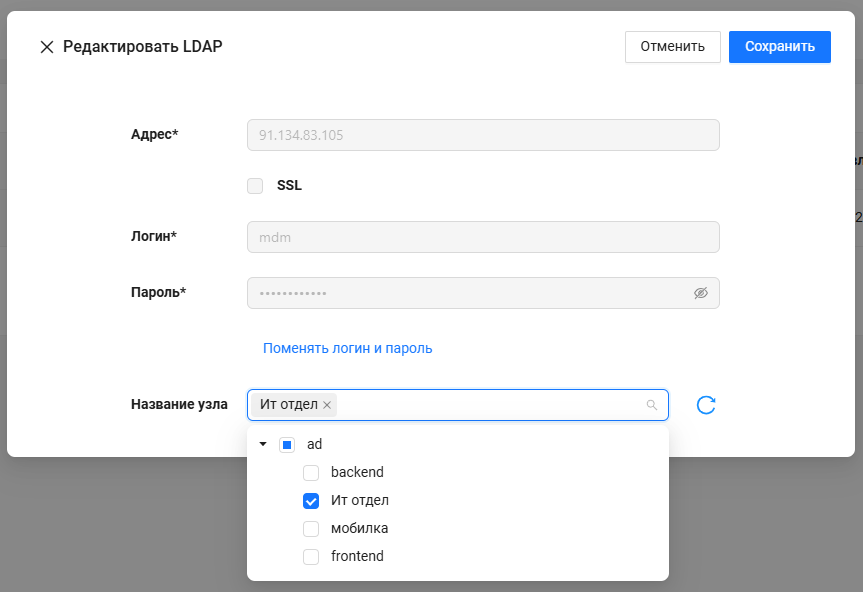
Task: Collapse the 'ad' tree node
Action: 262,444
